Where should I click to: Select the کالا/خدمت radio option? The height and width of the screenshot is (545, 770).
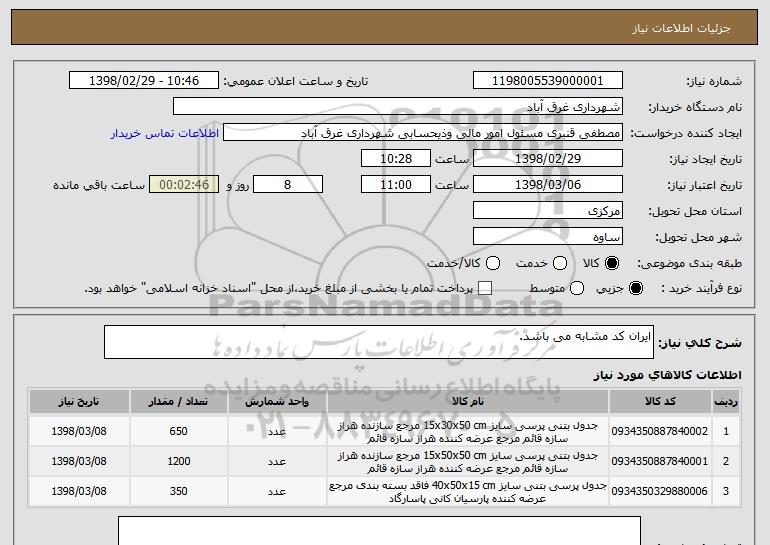point(493,263)
